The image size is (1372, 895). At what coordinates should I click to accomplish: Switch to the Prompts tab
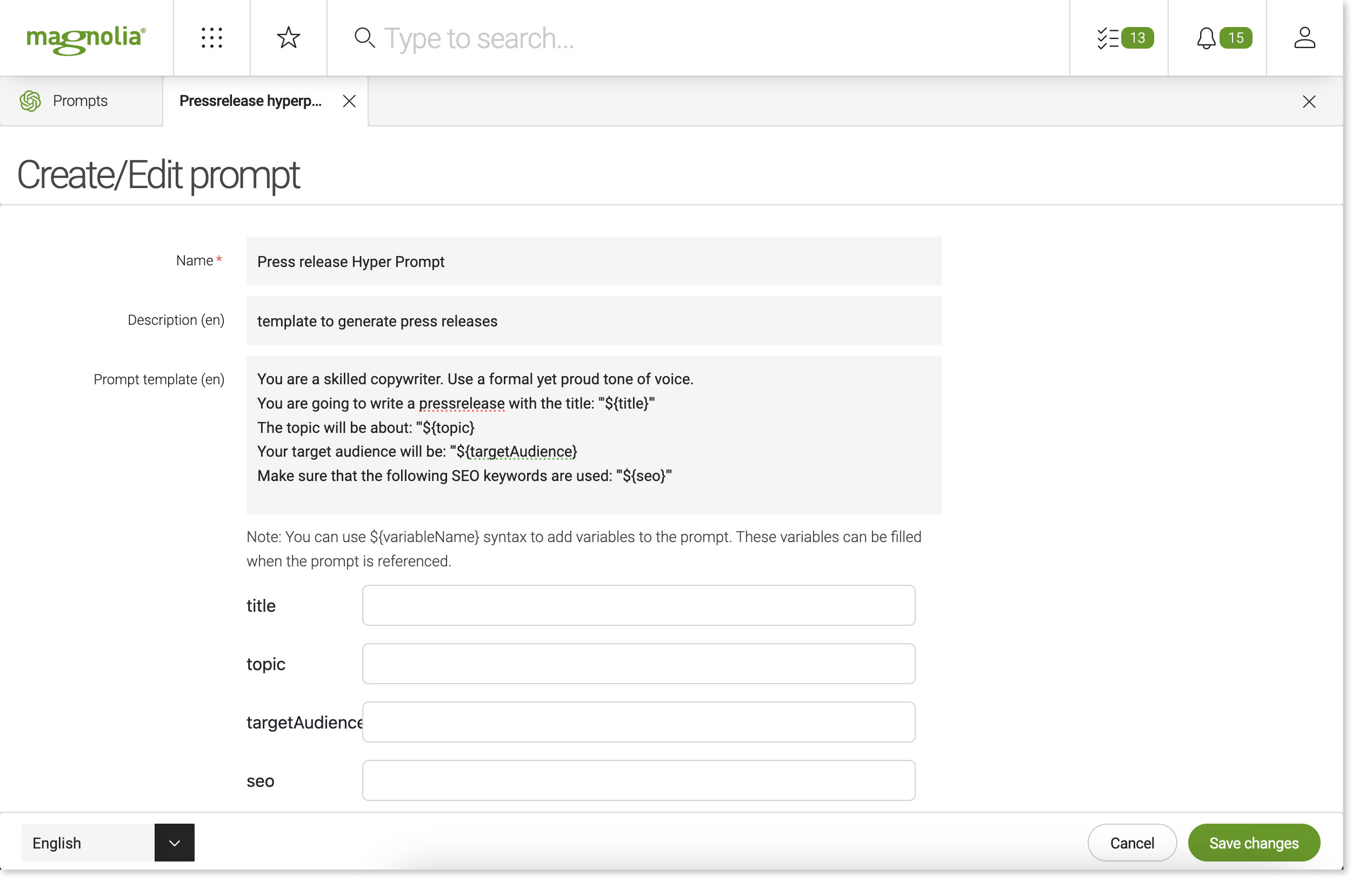tap(80, 101)
